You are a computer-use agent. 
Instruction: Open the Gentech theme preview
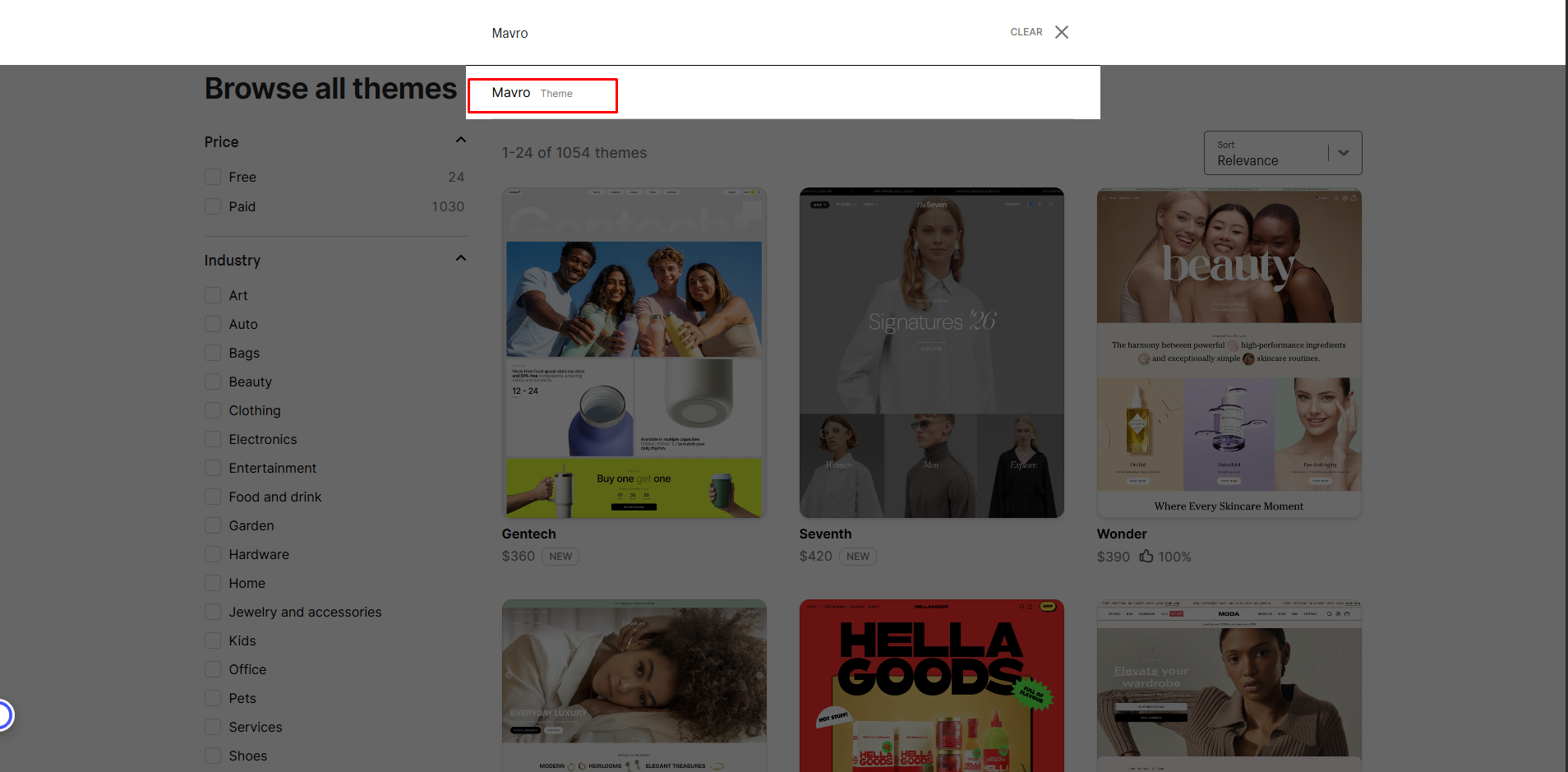633,352
